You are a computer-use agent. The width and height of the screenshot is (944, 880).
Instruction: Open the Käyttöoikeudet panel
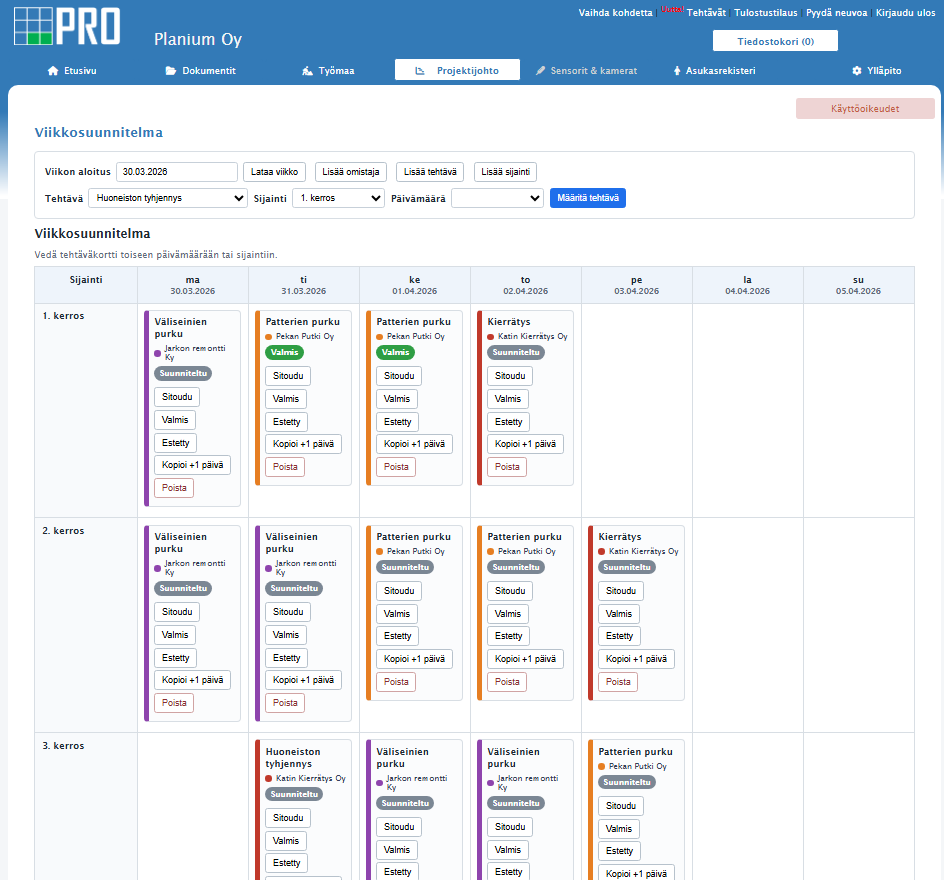coord(865,107)
